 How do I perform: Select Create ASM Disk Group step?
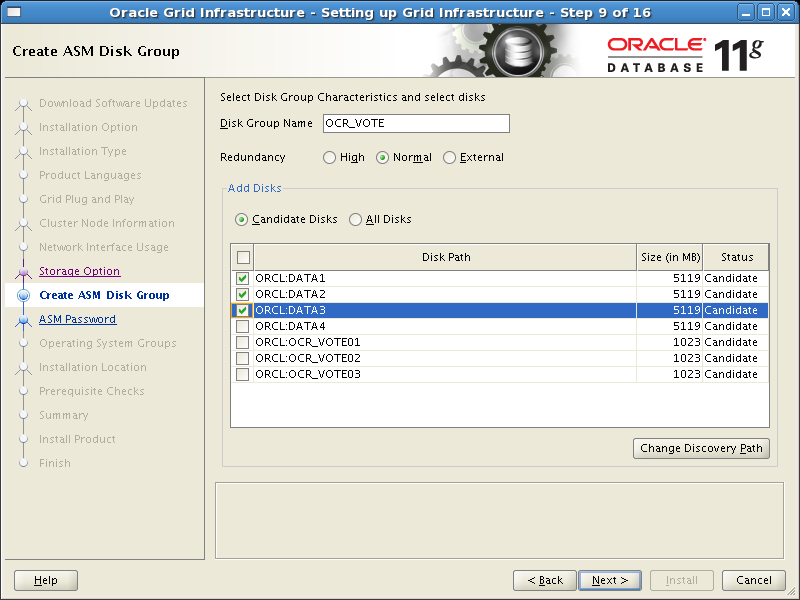(x=104, y=295)
